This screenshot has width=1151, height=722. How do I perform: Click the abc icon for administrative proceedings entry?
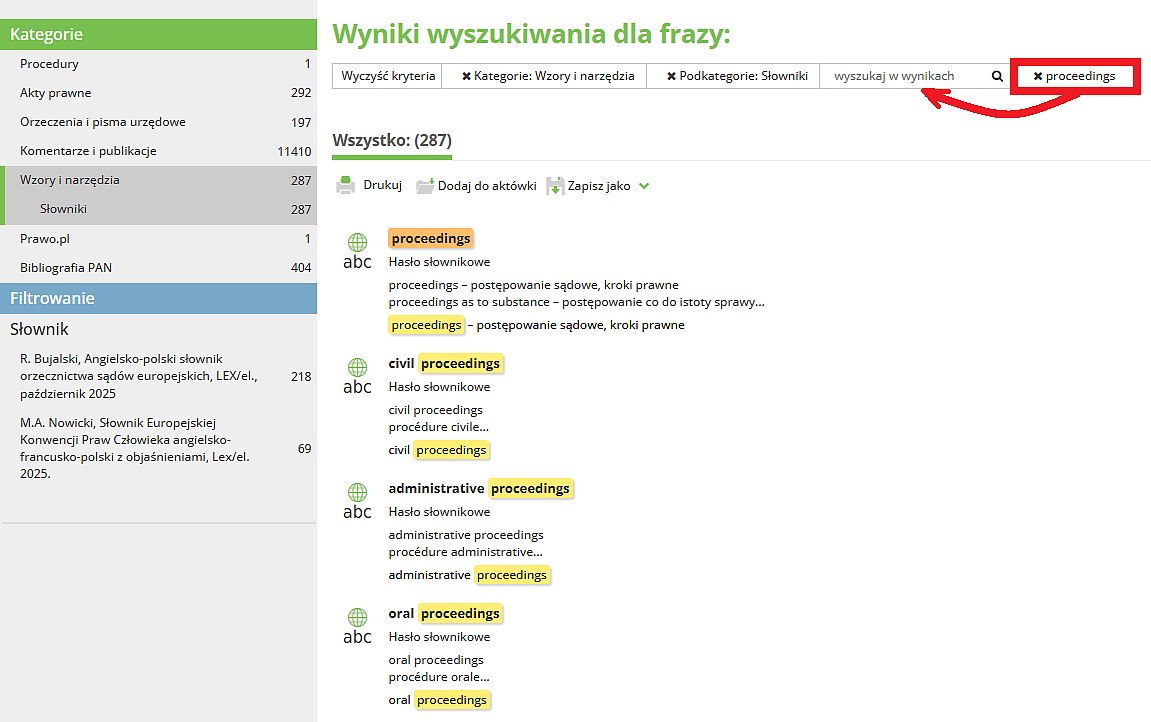click(x=357, y=511)
